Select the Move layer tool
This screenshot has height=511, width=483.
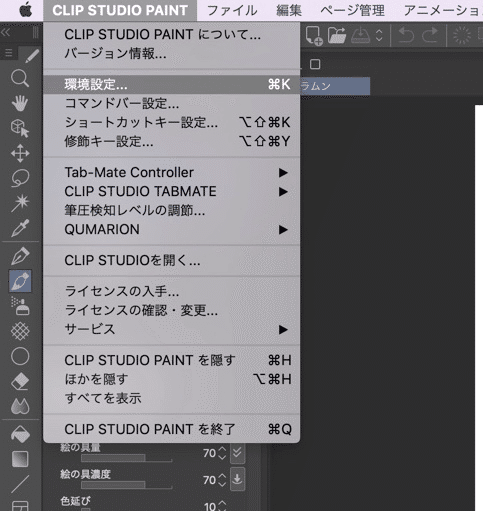20,153
